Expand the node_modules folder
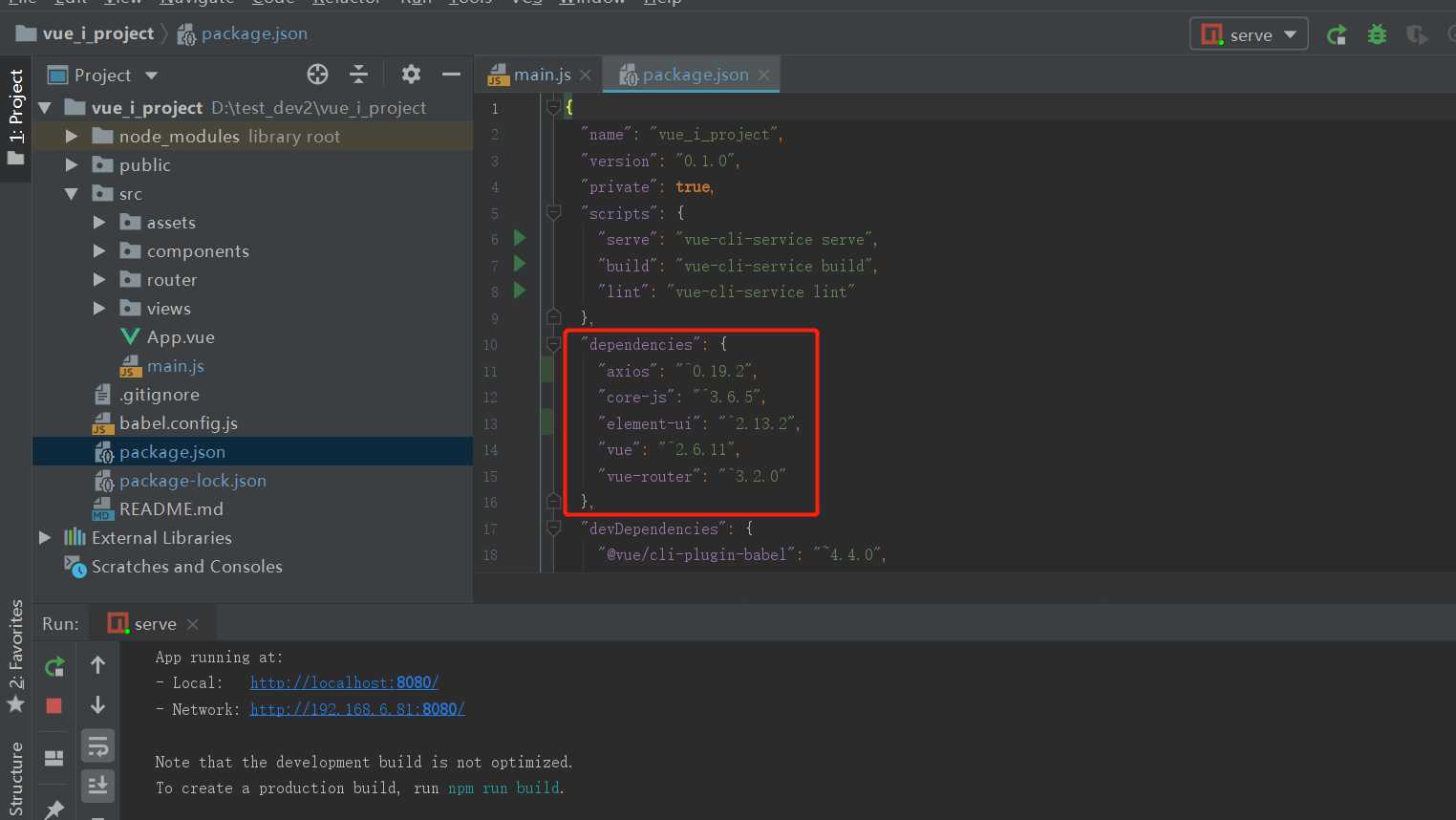 tap(72, 137)
